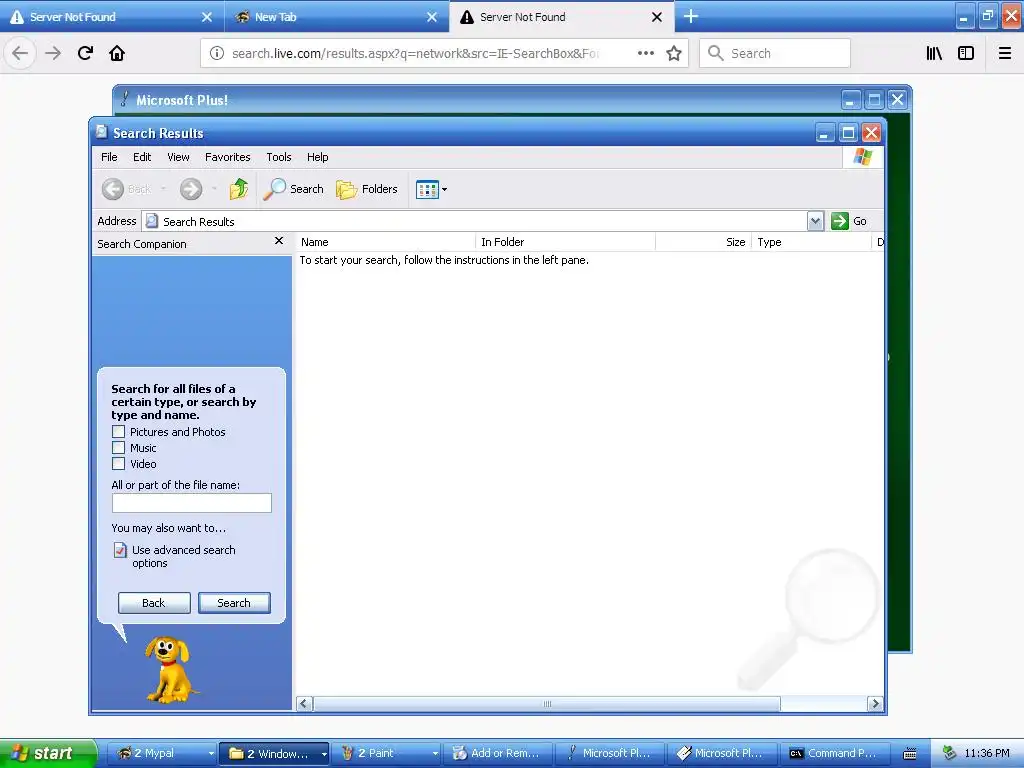Open the Windows Start menu

tap(47, 753)
